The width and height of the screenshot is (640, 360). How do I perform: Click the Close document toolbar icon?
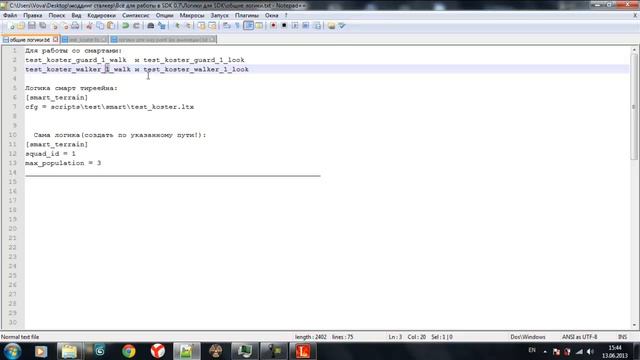tap(54, 26)
